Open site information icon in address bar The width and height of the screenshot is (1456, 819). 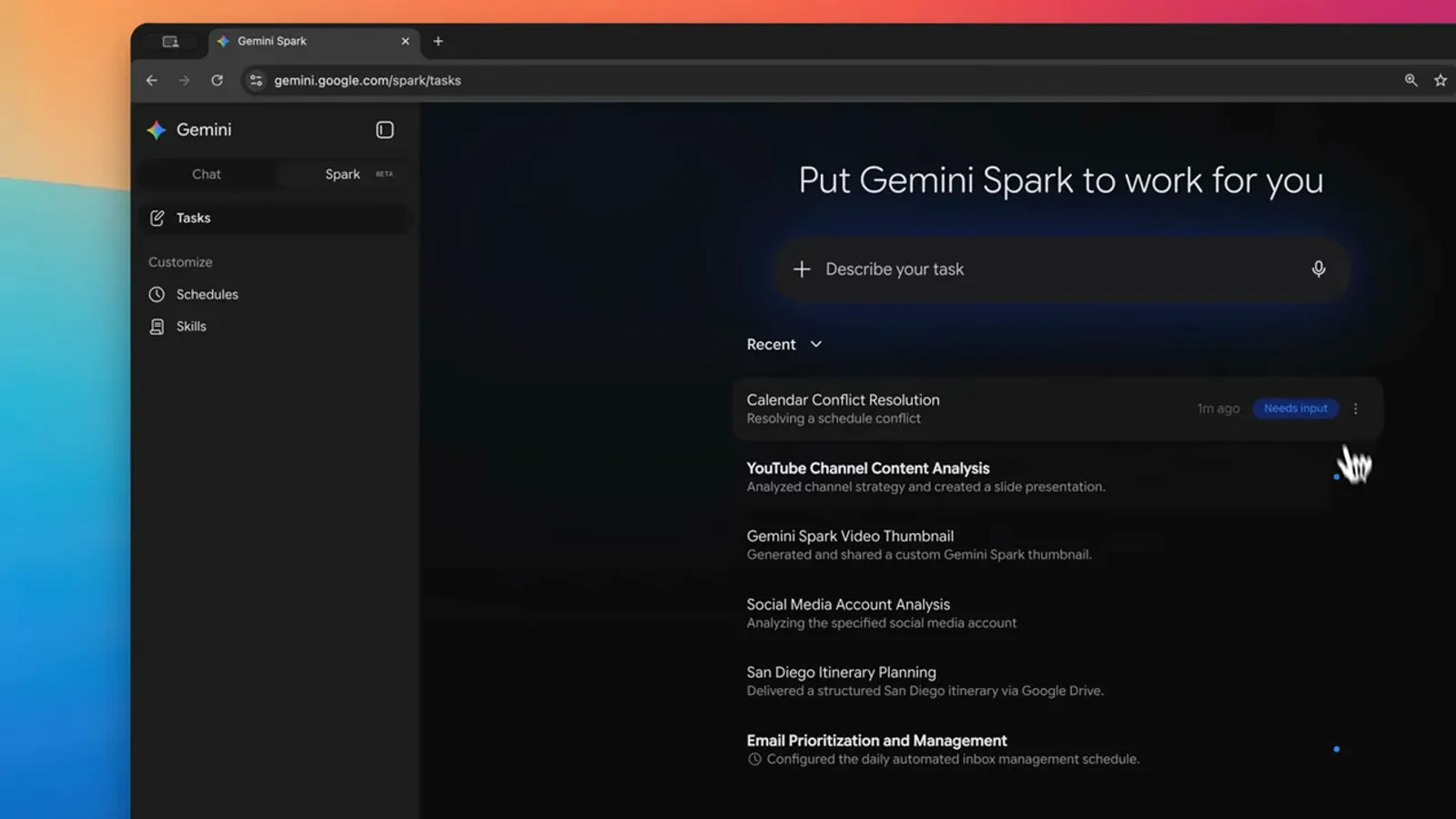coord(256,80)
